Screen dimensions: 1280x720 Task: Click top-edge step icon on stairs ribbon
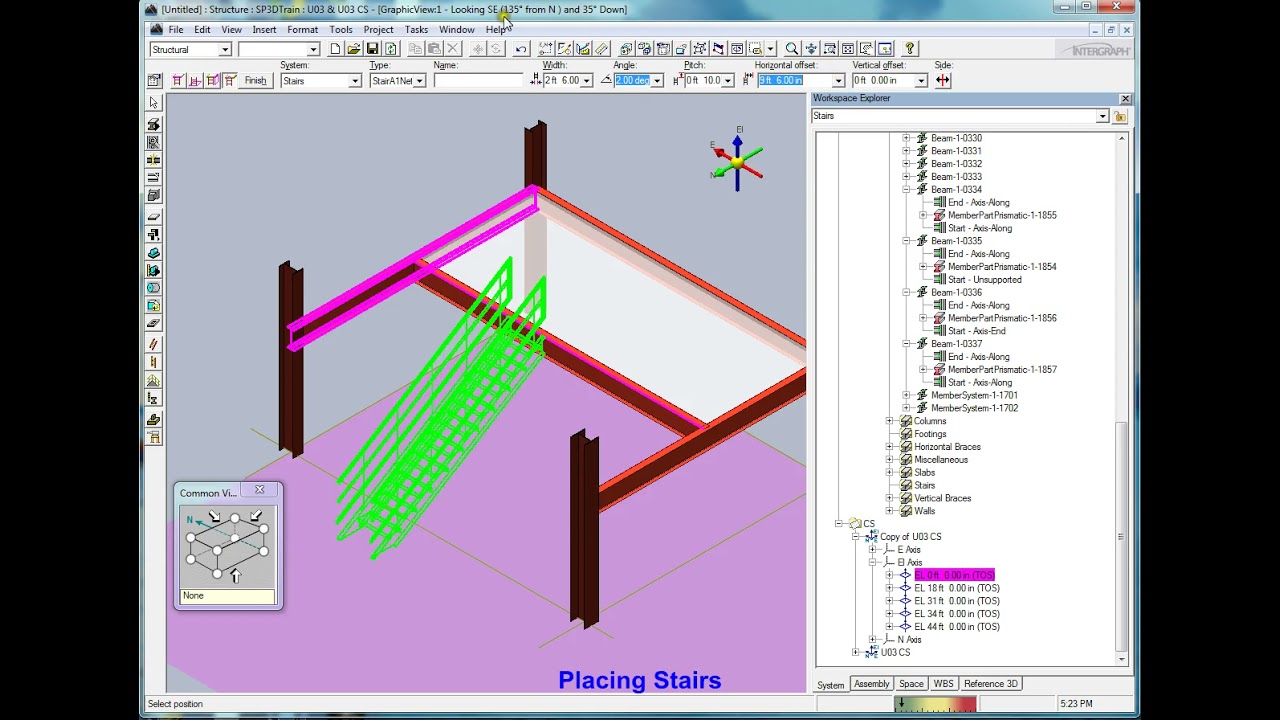178,81
